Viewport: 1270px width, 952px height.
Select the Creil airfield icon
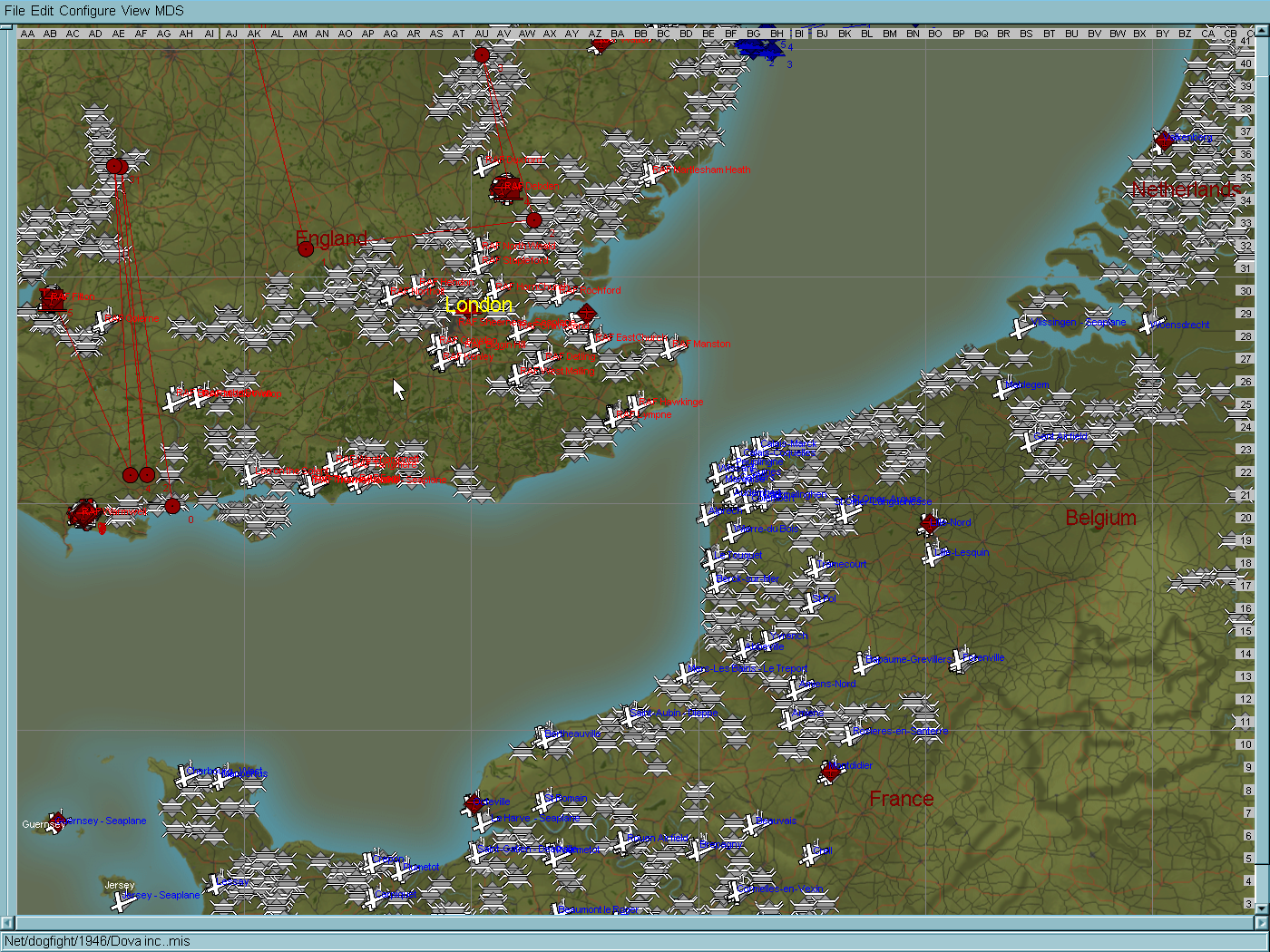click(x=810, y=853)
